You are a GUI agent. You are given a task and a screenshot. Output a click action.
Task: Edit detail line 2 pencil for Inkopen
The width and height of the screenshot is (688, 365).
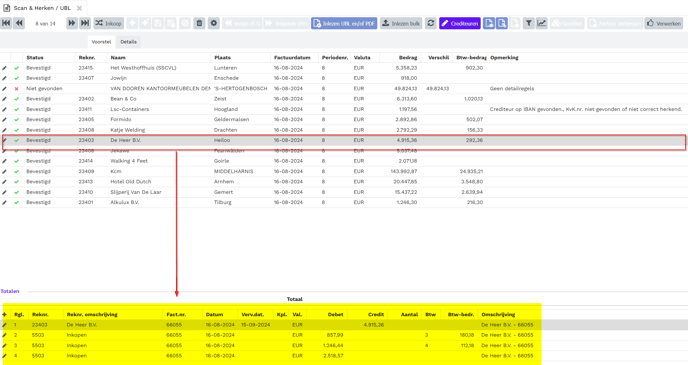click(4, 335)
